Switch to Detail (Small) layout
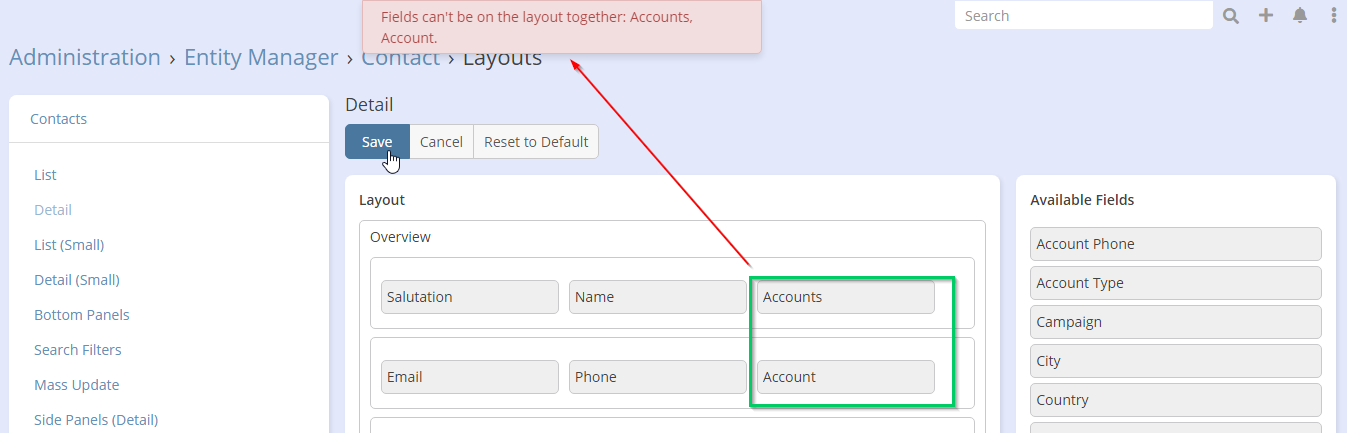Viewport: 1347px width, 433px height. click(77, 280)
